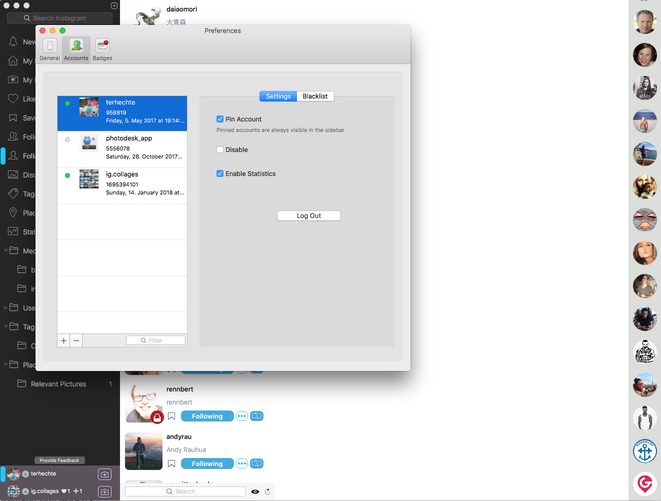Open andyrau's profile picture thumbnail
This screenshot has width=661, height=501.
[x=144, y=451]
